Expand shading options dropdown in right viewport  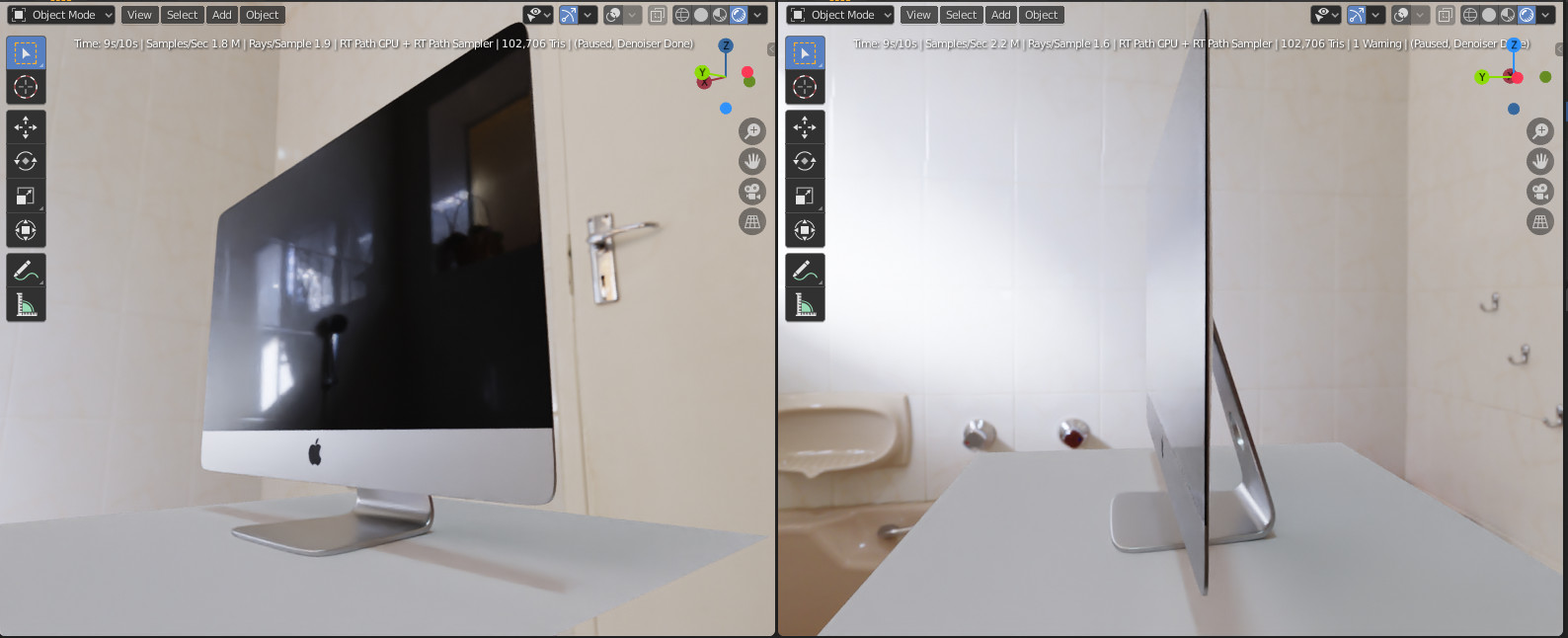(x=1545, y=15)
